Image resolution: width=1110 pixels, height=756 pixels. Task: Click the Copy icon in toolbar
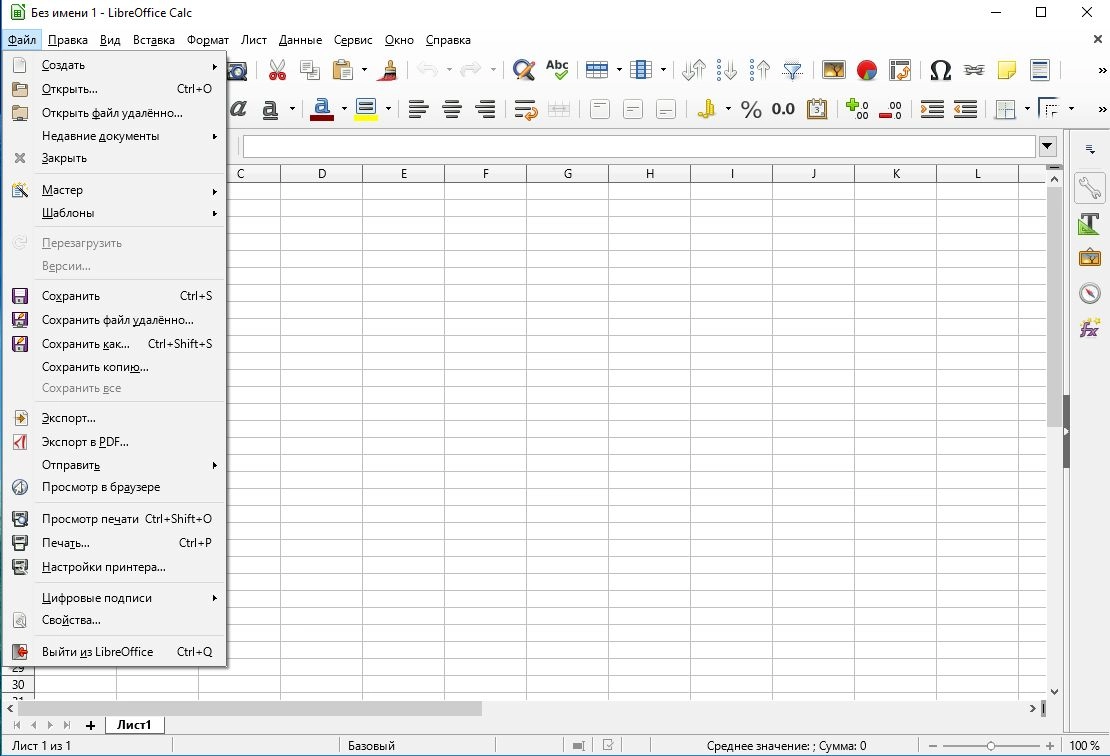(x=309, y=69)
